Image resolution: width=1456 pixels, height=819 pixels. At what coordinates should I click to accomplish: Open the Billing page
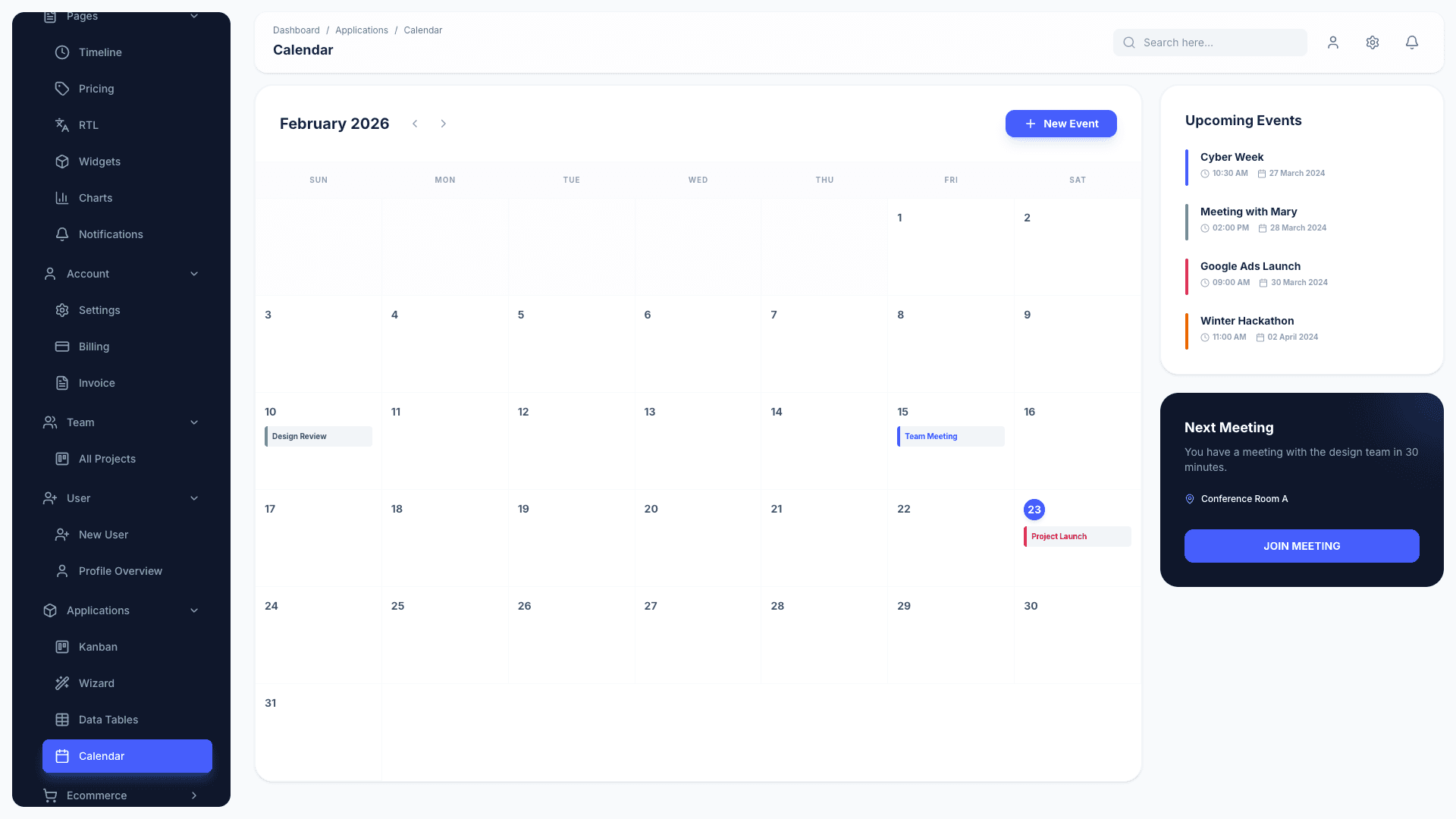coord(93,347)
